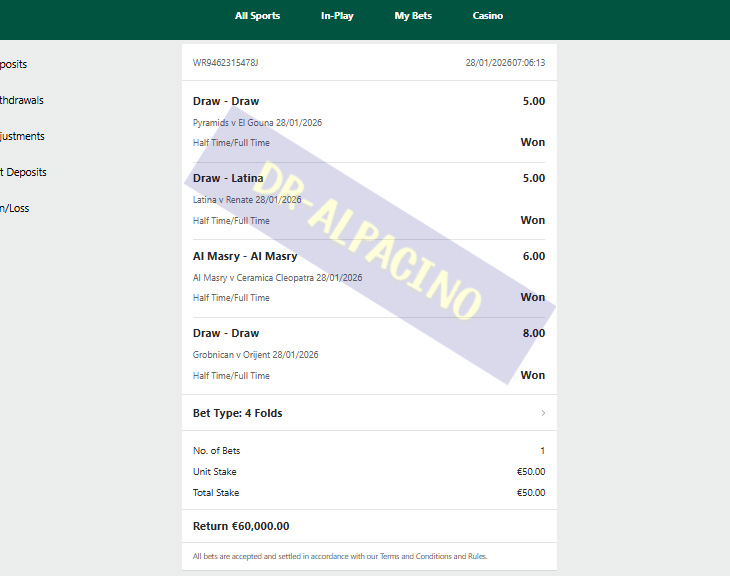Click the Return €60,000.00 line
The height and width of the screenshot is (576, 730).
[241, 526]
